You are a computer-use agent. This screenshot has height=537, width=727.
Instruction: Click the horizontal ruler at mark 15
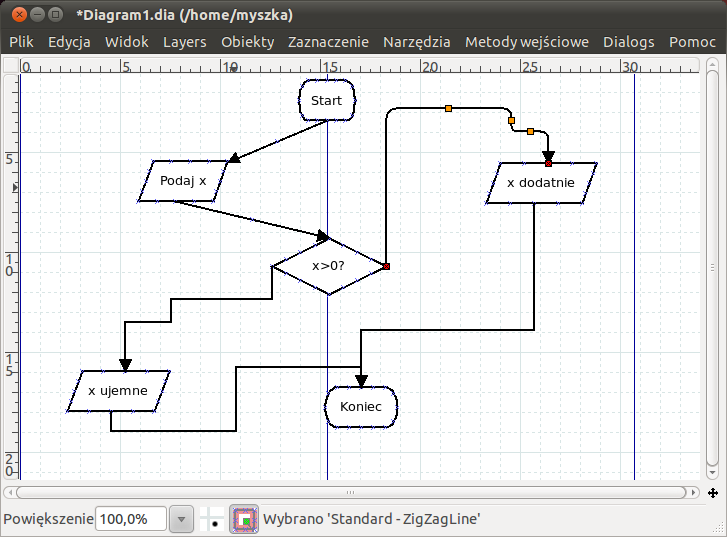329,67
